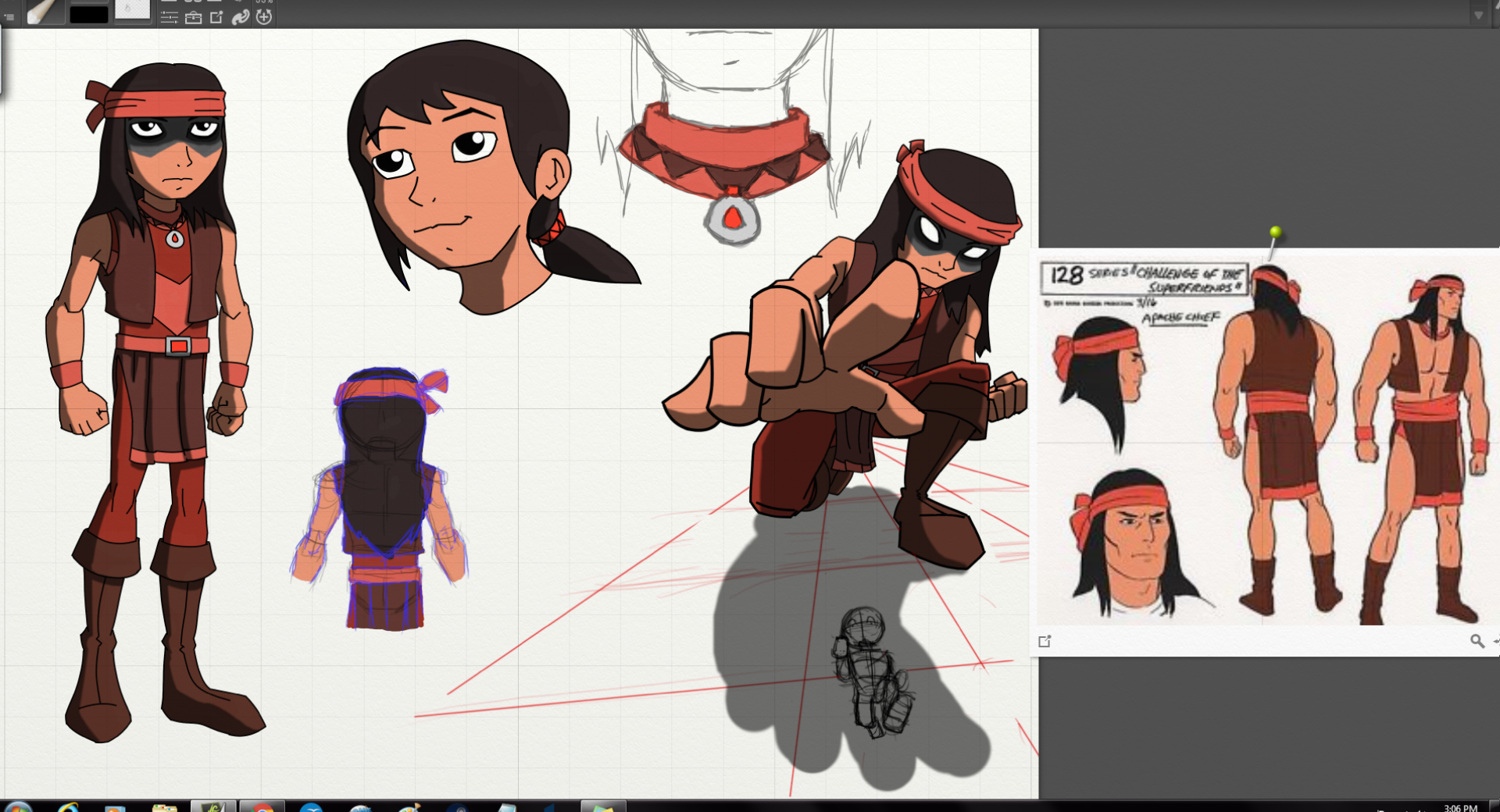Click the green pin on the reference image

[x=1275, y=232]
